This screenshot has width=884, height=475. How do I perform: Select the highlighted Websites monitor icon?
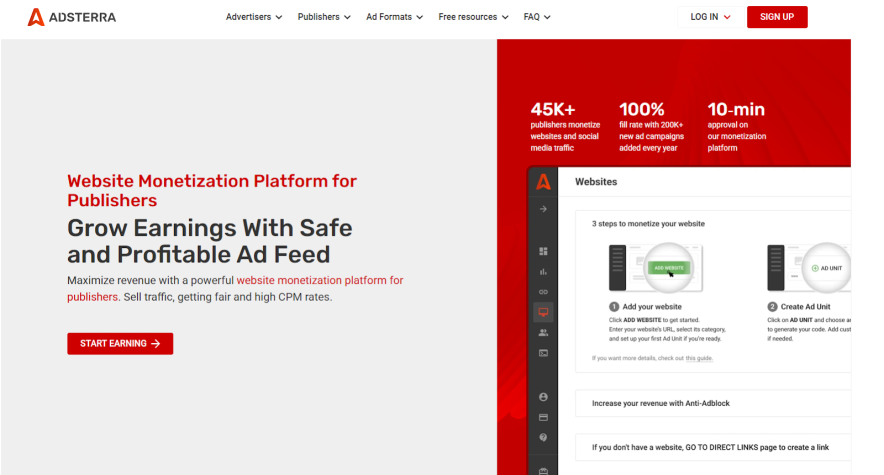(543, 312)
